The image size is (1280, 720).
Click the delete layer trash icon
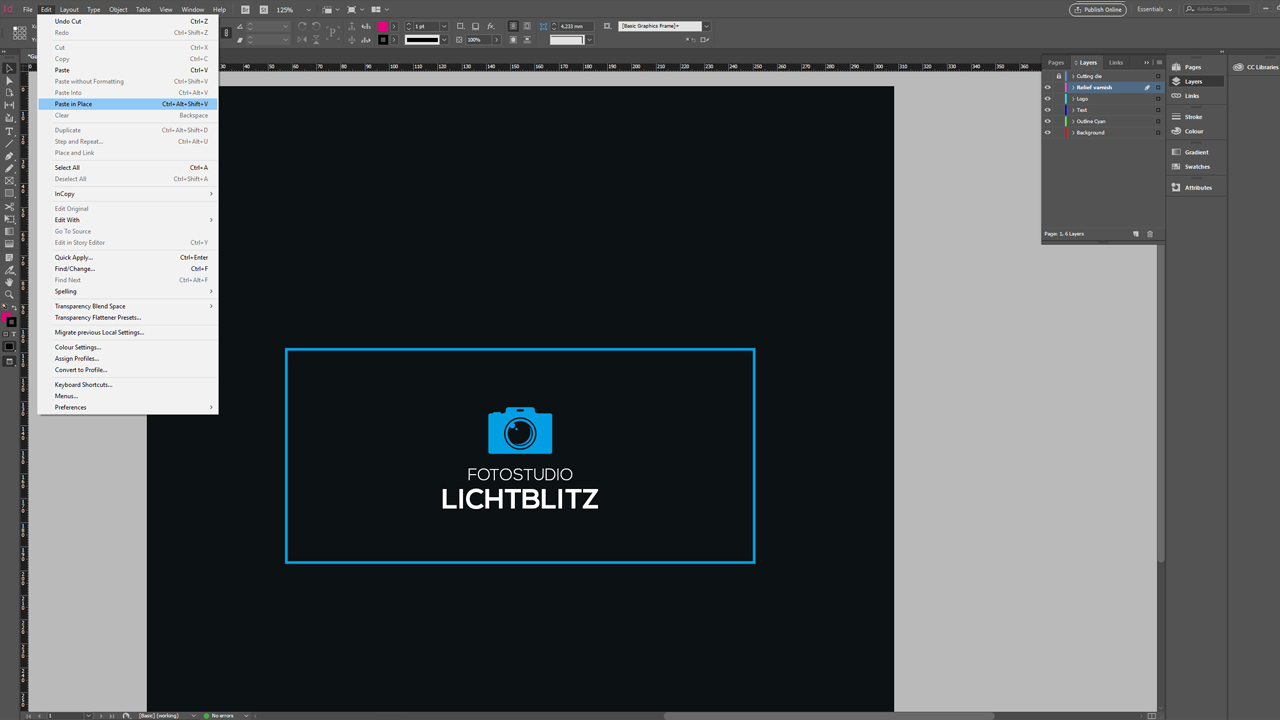point(1150,234)
